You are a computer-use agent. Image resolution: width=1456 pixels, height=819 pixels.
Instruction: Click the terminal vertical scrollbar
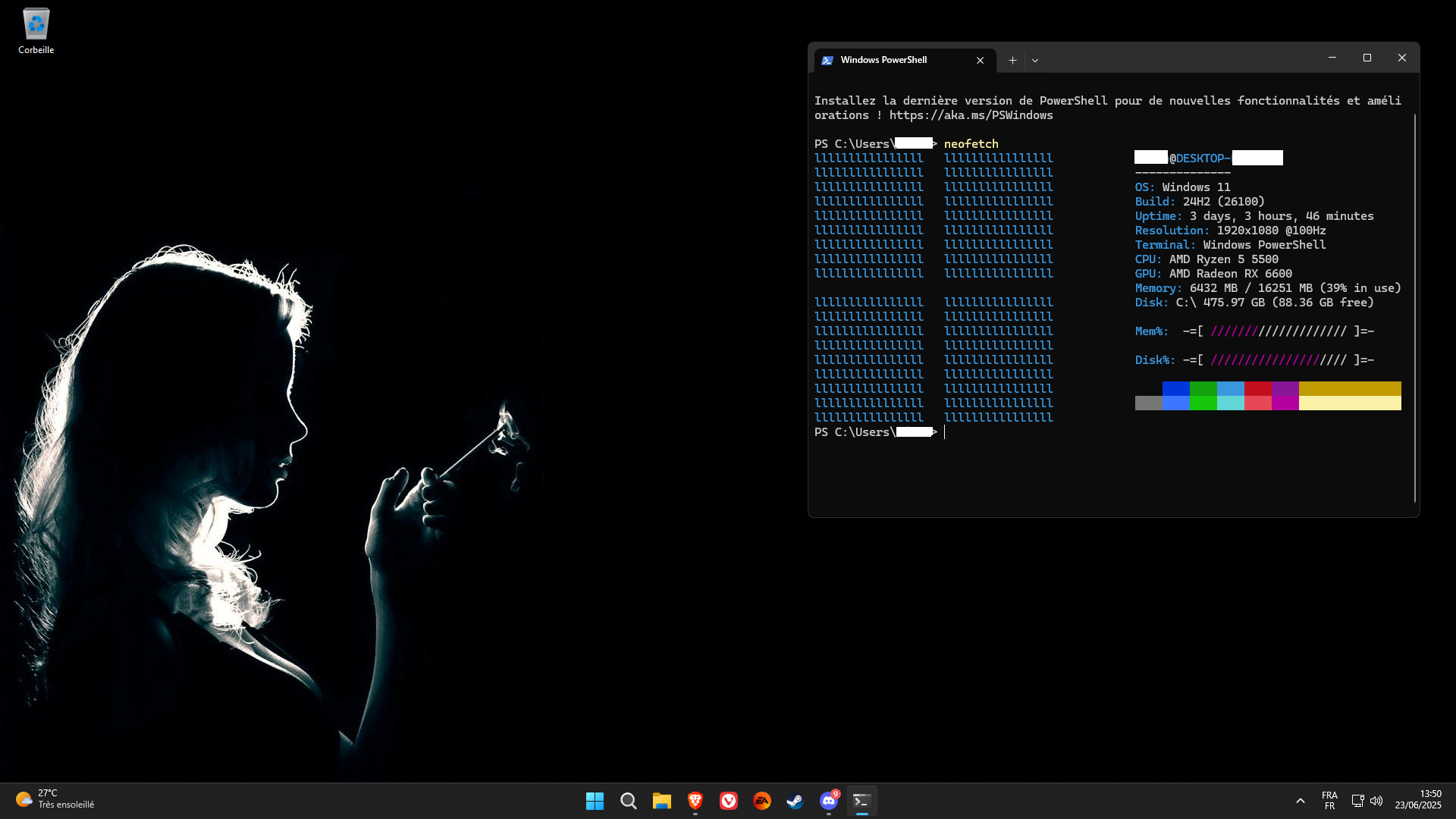[x=1414, y=307]
